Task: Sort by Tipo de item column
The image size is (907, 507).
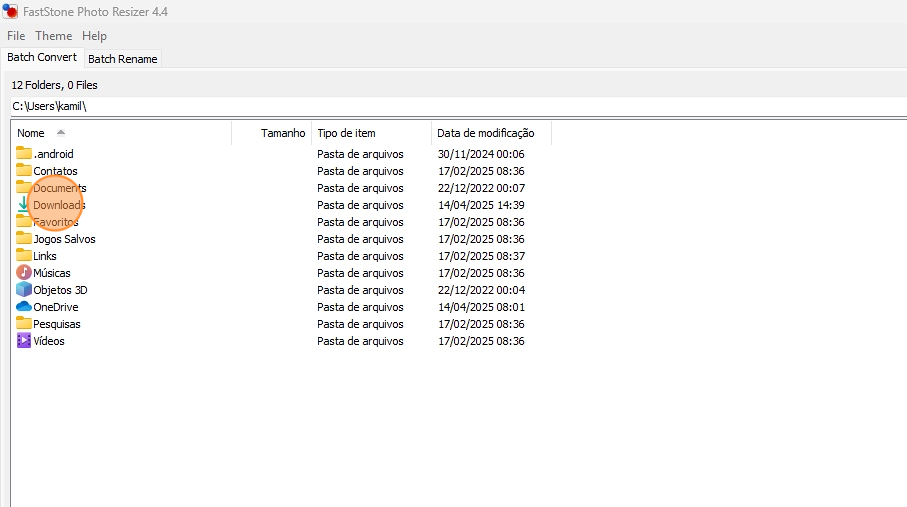Action: (x=346, y=133)
